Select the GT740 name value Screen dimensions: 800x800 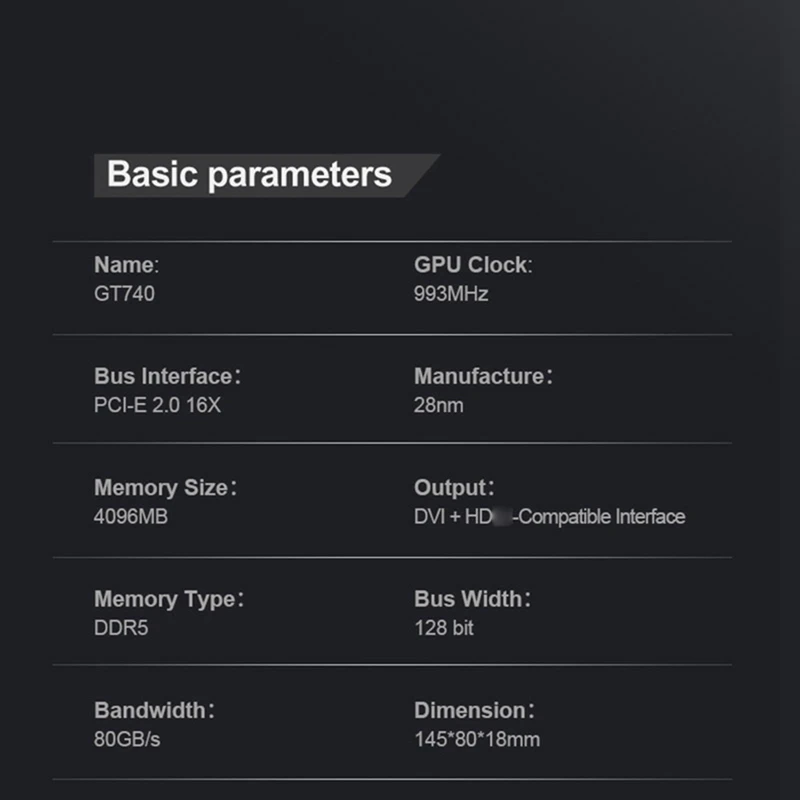click(124, 294)
